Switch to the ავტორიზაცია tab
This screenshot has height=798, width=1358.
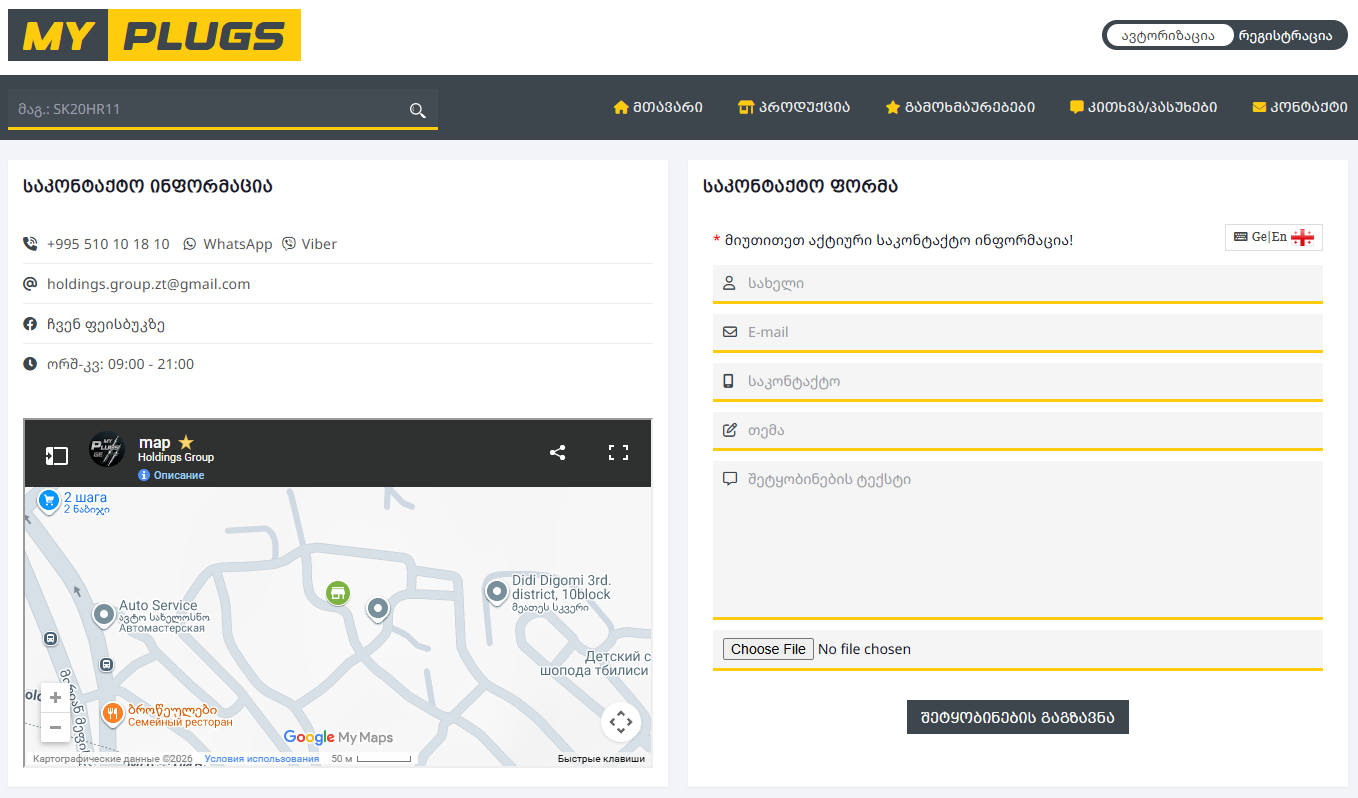[x=1168, y=36]
